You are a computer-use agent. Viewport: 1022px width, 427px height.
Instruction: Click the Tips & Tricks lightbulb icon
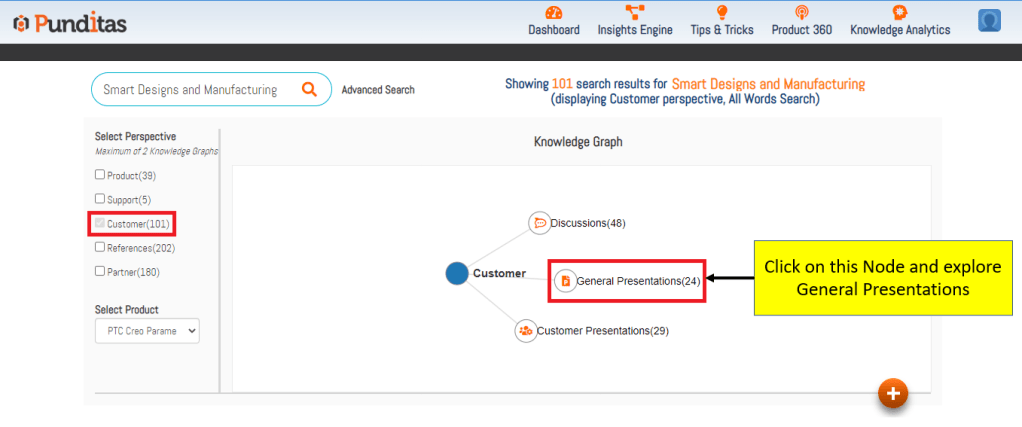(x=721, y=12)
